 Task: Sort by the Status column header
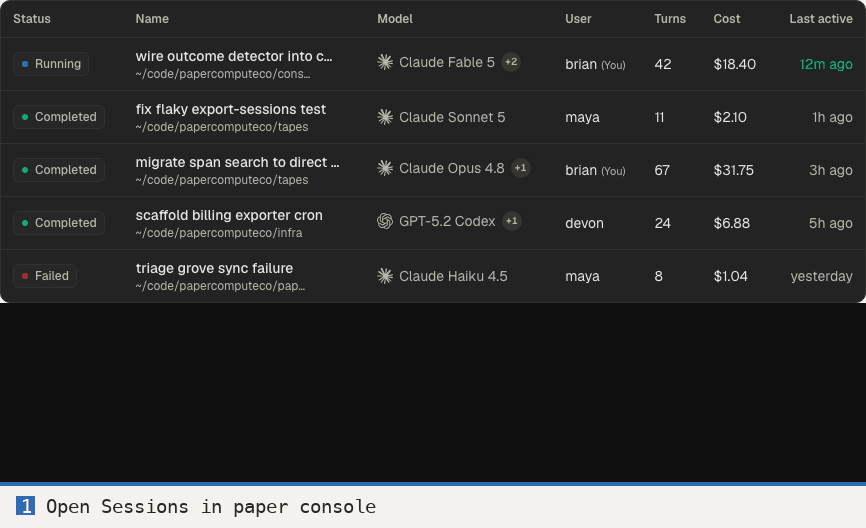click(x=32, y=19)
